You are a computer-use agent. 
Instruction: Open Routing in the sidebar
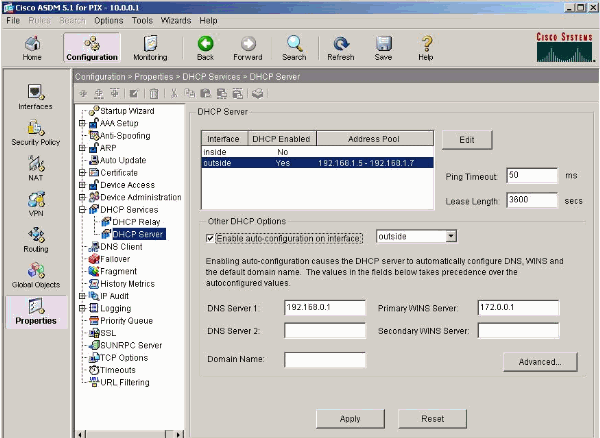pyautogui.click(x=35, y=239)
